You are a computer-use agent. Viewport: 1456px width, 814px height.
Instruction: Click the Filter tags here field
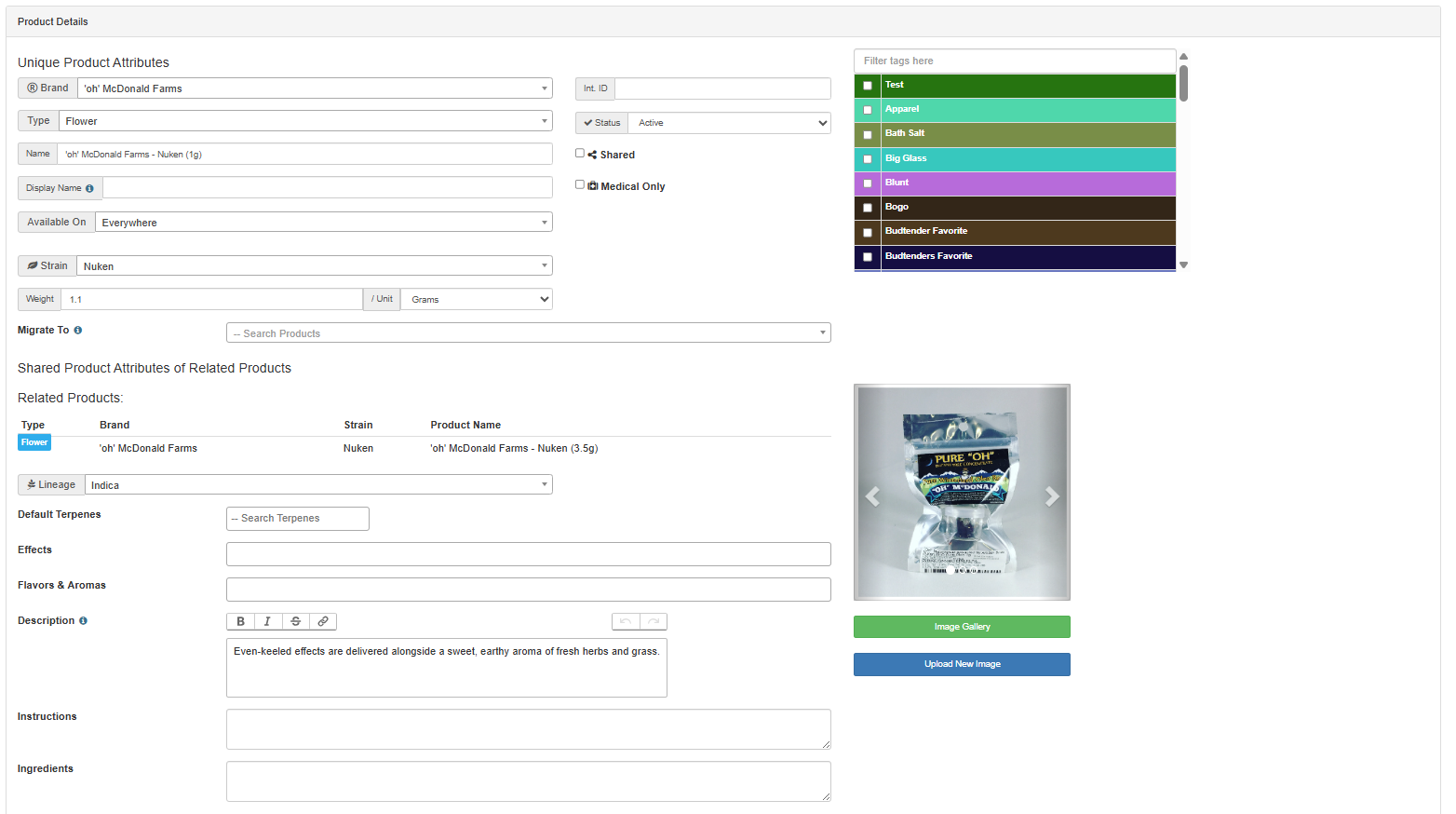(x=1015, y=61)
